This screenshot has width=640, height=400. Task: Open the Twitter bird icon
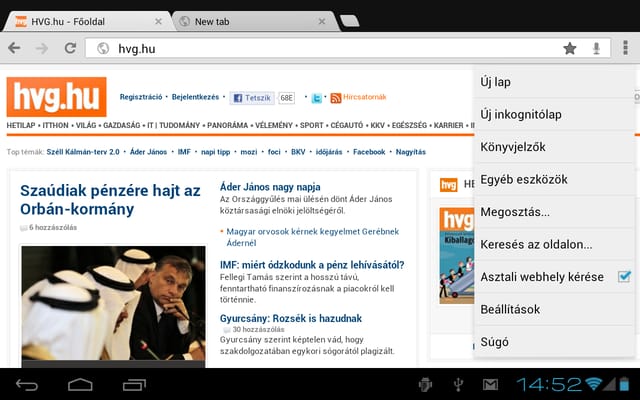pos(316,98)
